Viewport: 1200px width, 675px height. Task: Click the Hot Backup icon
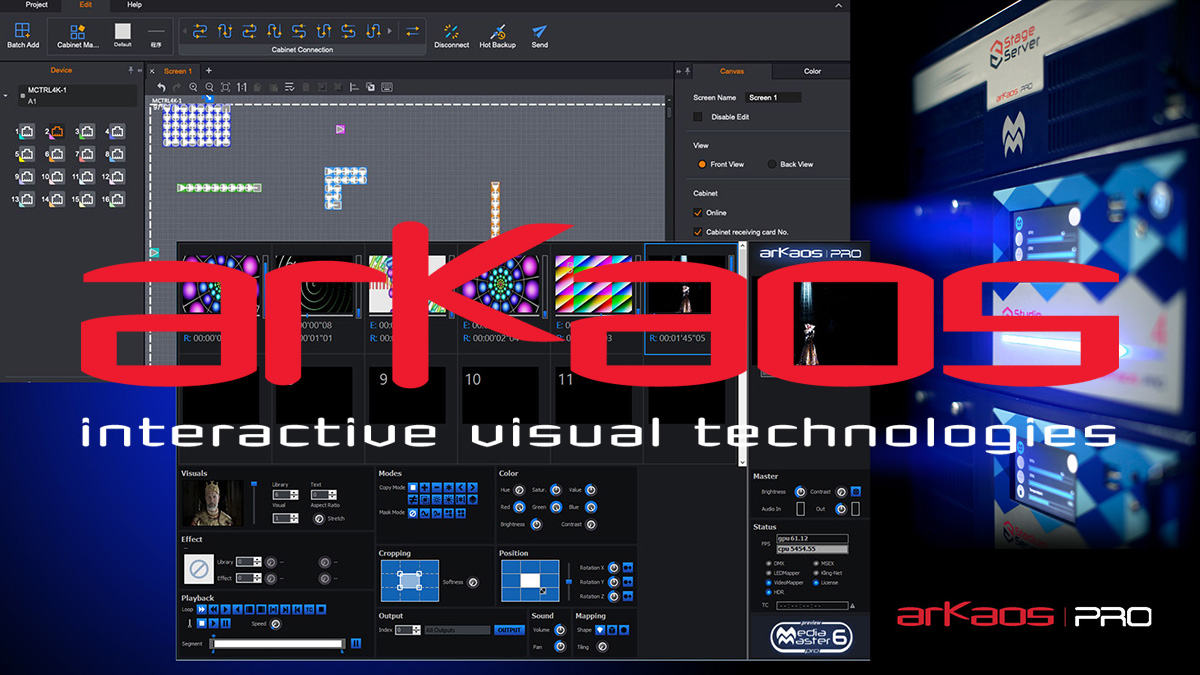click(498, 31)
